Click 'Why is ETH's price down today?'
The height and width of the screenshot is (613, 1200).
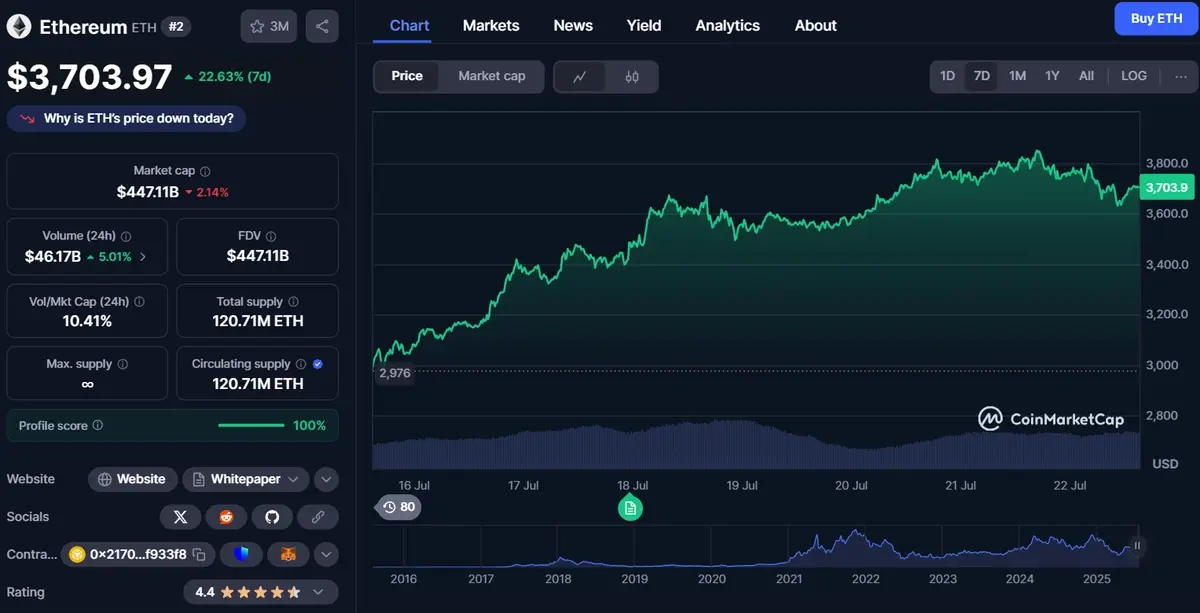click(126, 119)
